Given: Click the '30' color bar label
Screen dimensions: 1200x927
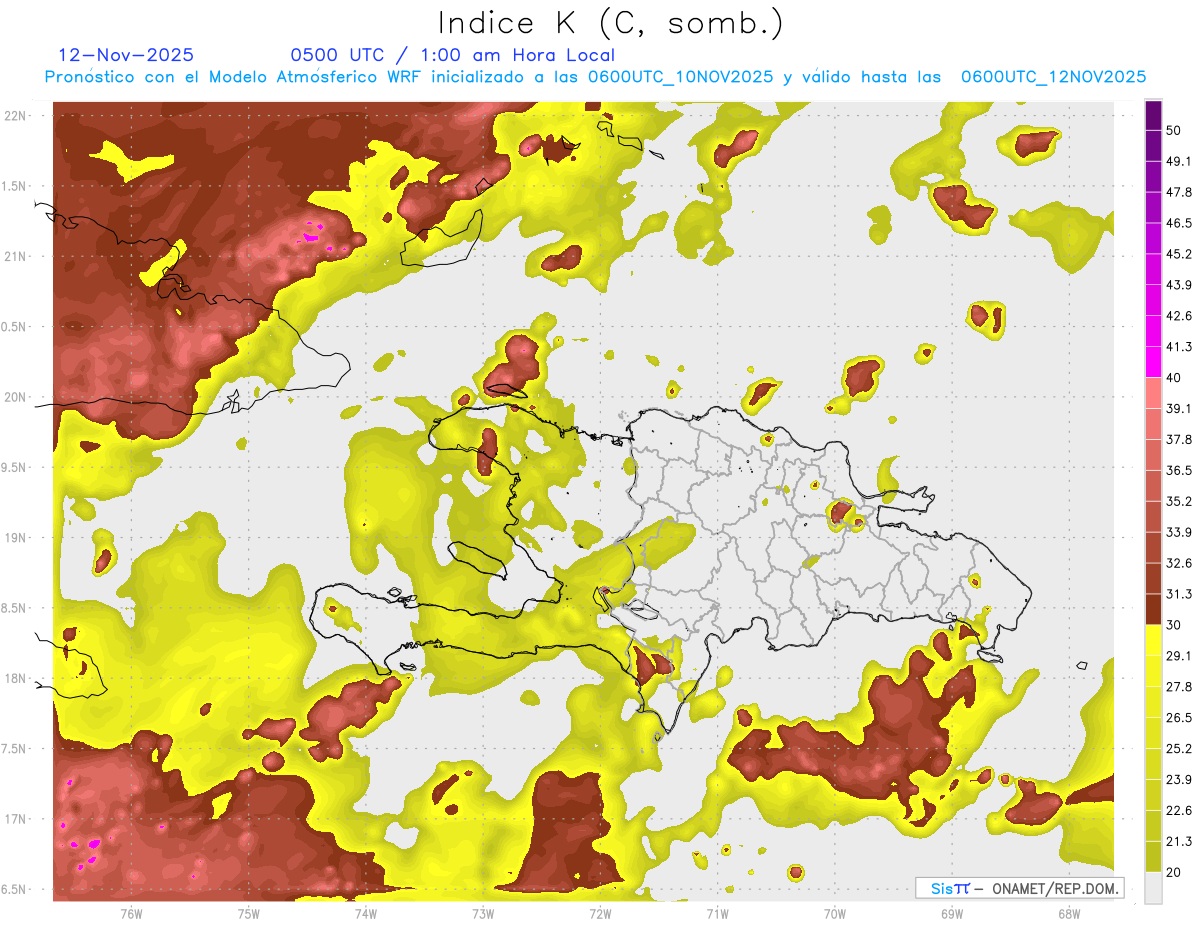Looking at the screenshot, I should click(1174, 625).
